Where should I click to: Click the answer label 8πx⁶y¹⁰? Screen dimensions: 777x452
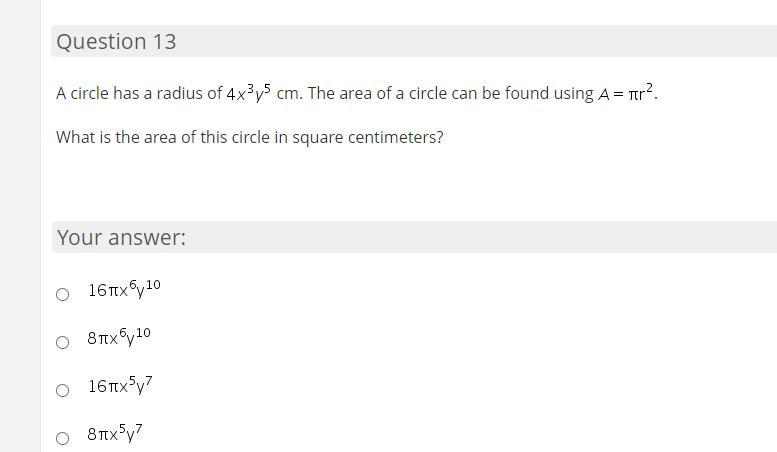119,339
